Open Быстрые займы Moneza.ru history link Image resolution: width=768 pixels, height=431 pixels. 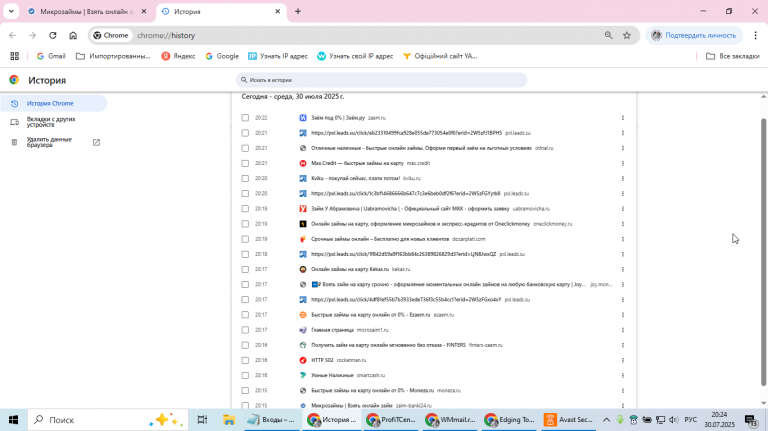pyautogui.click(x=372, y=390)
